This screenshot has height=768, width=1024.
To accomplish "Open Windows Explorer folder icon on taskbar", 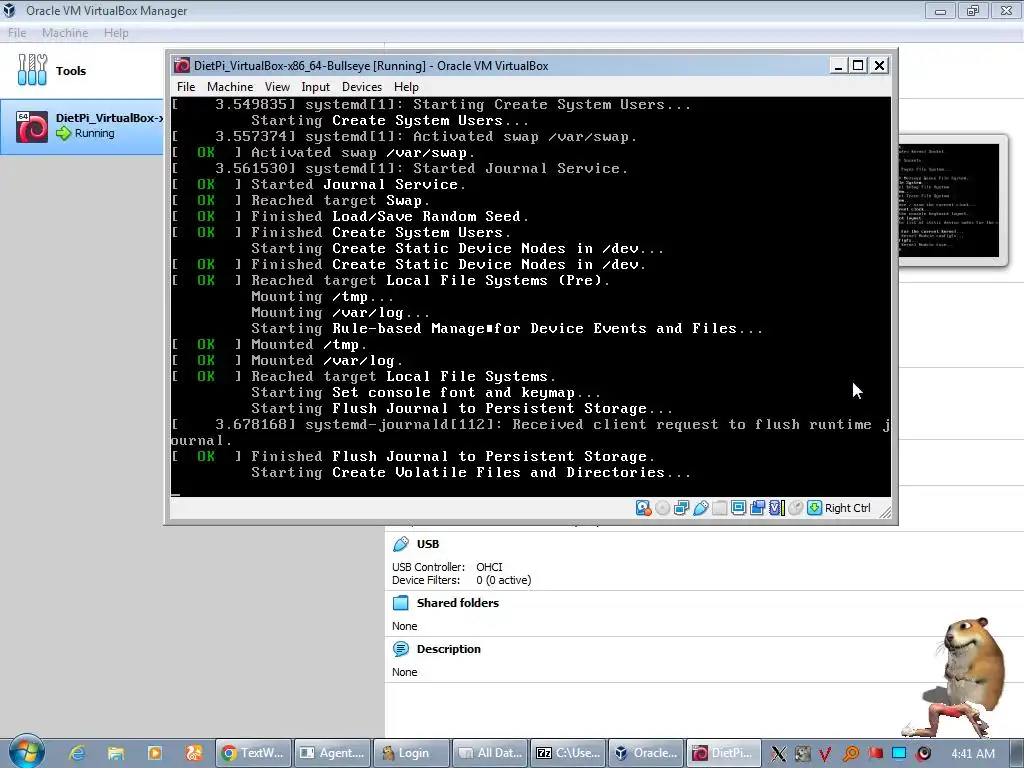I will pos(116,753).
